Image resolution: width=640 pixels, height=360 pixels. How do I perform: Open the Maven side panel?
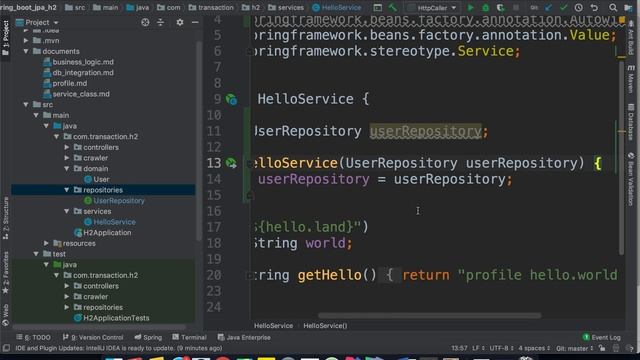[x=631, y=79]
